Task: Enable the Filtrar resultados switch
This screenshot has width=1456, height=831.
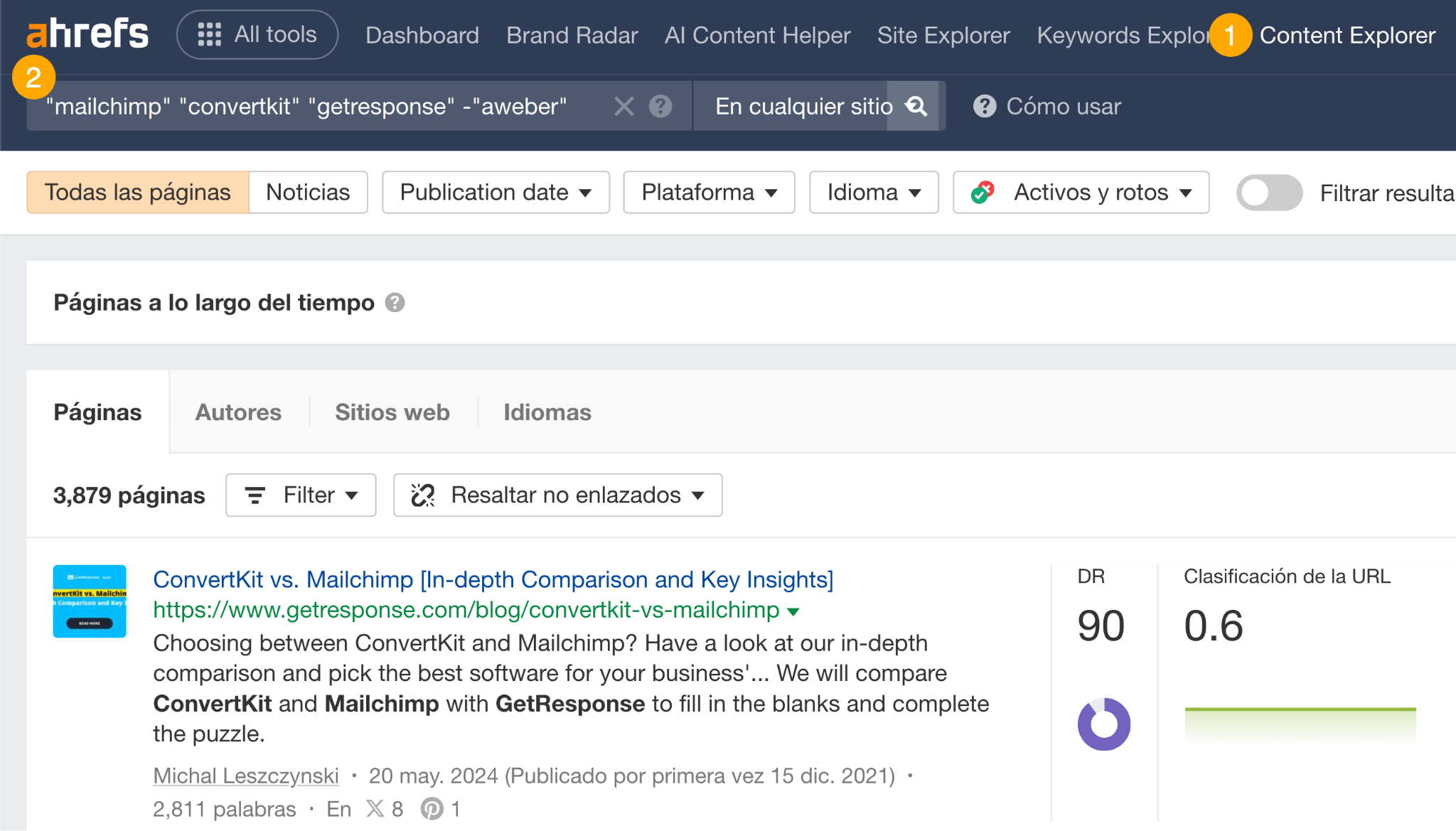Action: pos(1269,192)
